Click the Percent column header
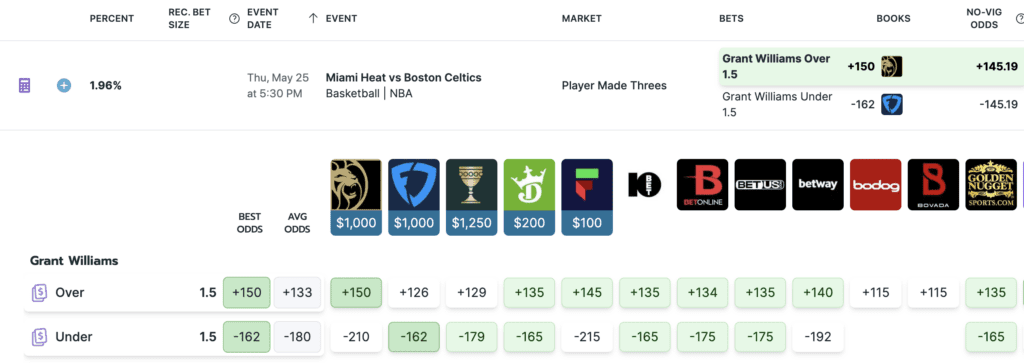 click(112, 18)
